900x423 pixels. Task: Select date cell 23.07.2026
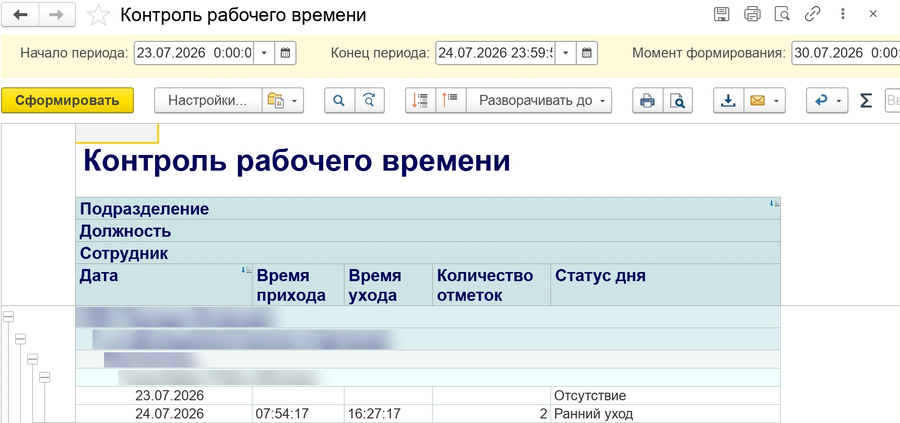164,395
